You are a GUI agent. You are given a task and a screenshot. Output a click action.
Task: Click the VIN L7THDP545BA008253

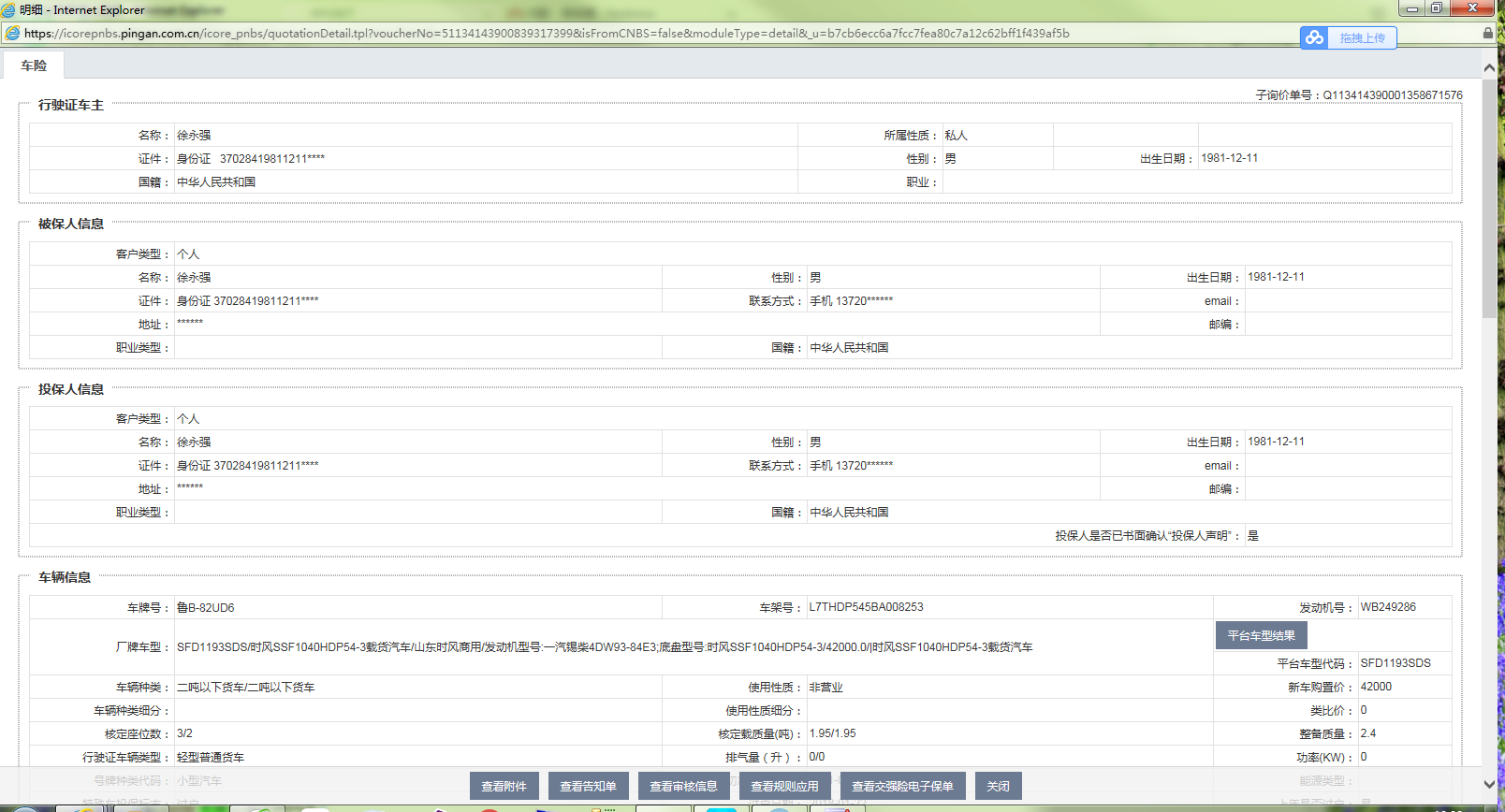coord(867,607)
